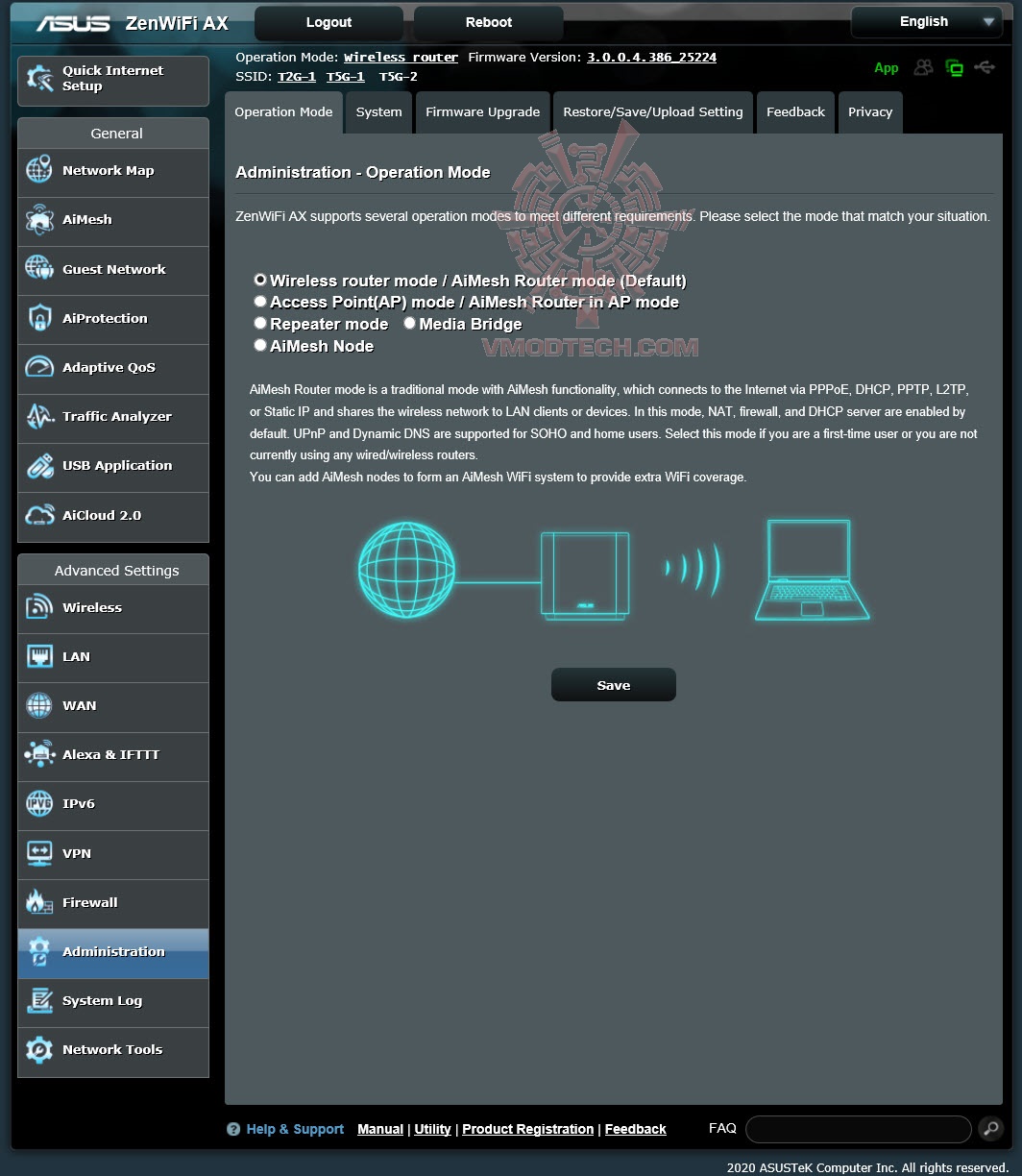
Task: Open the Feedback link in footer
Action: [636, 1129]
